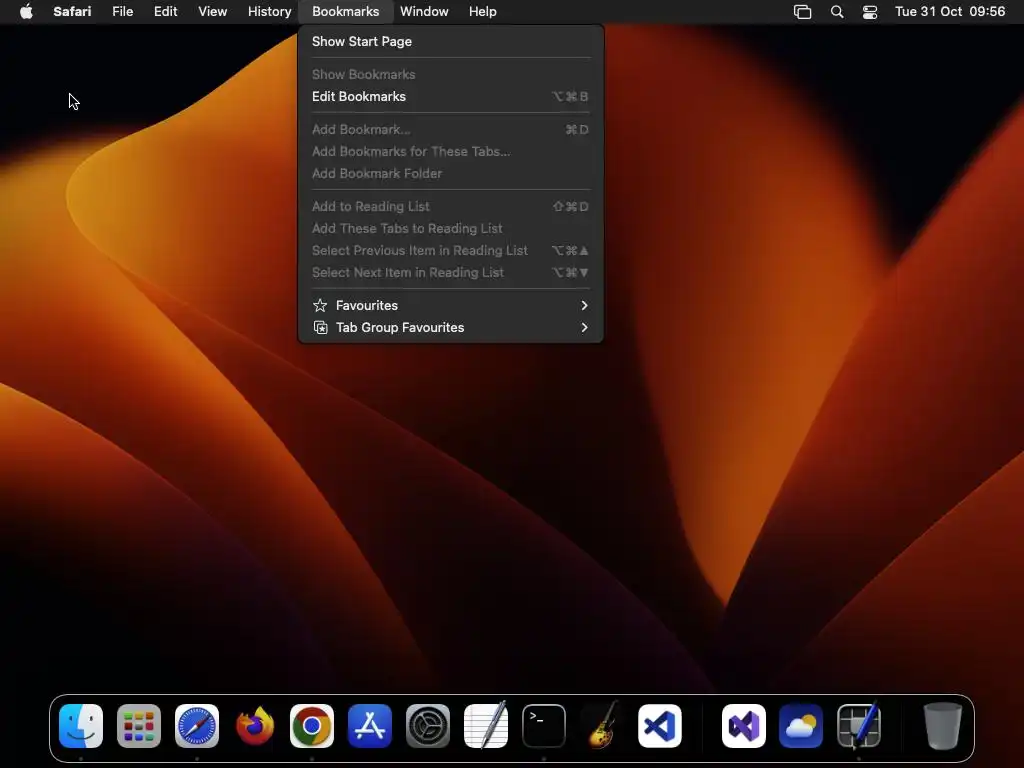Choose Add Bookmark… menu entry
Screen dimensions: 1024x768
click(x=451, y=129)
